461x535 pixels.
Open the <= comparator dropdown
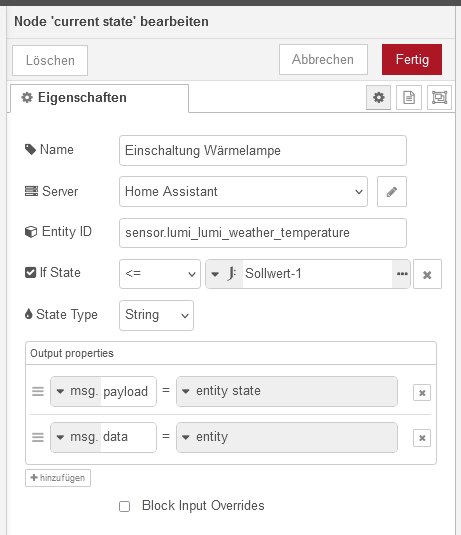(160, 274)
